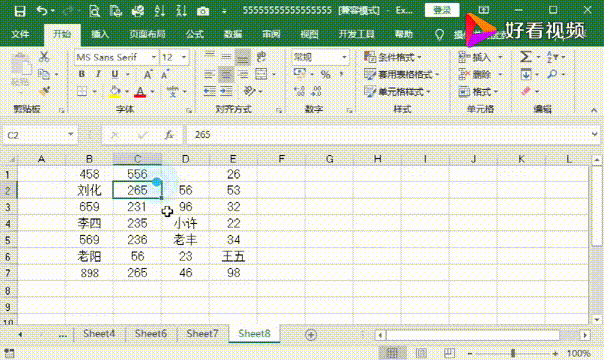Increase font size with larger A icon
Viewport: 604px width, 360px height.
tap(148, 74)
